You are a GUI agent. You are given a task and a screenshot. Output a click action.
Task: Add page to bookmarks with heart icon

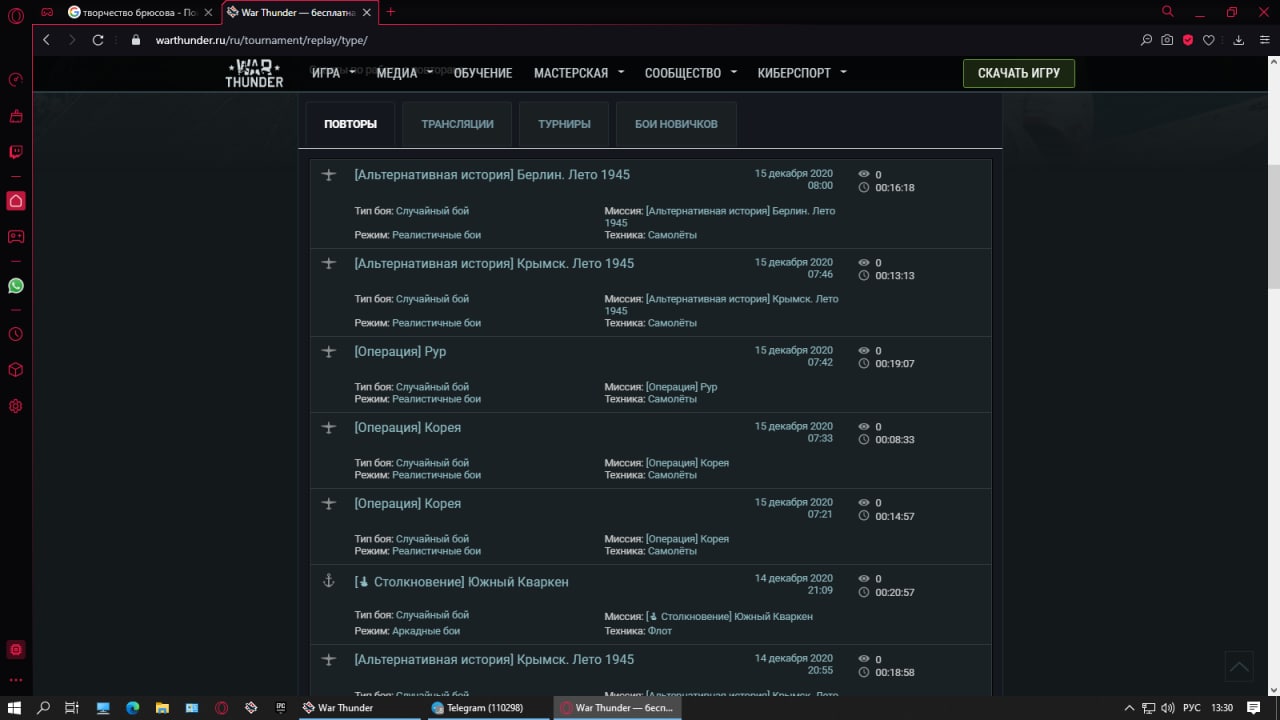1209,40
